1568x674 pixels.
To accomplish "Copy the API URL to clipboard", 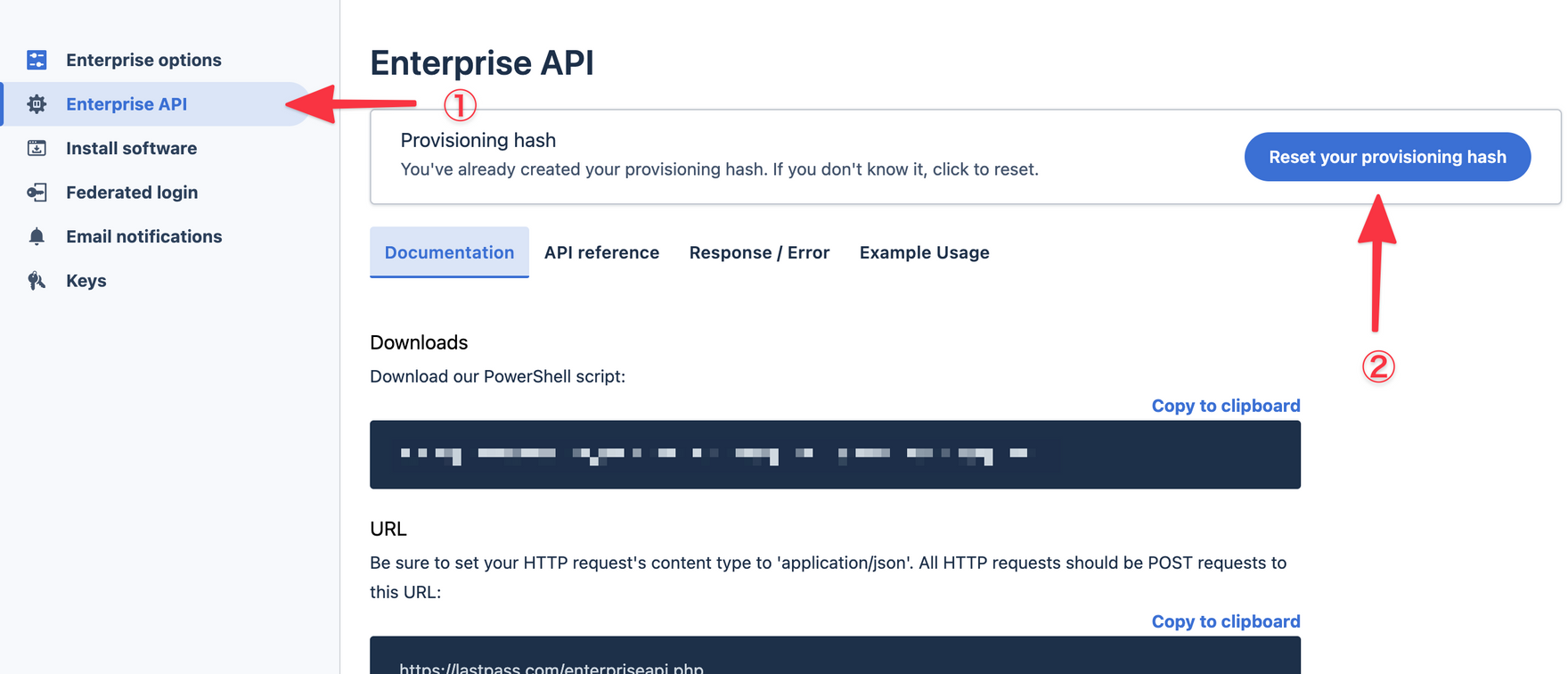I will 1226,621.
